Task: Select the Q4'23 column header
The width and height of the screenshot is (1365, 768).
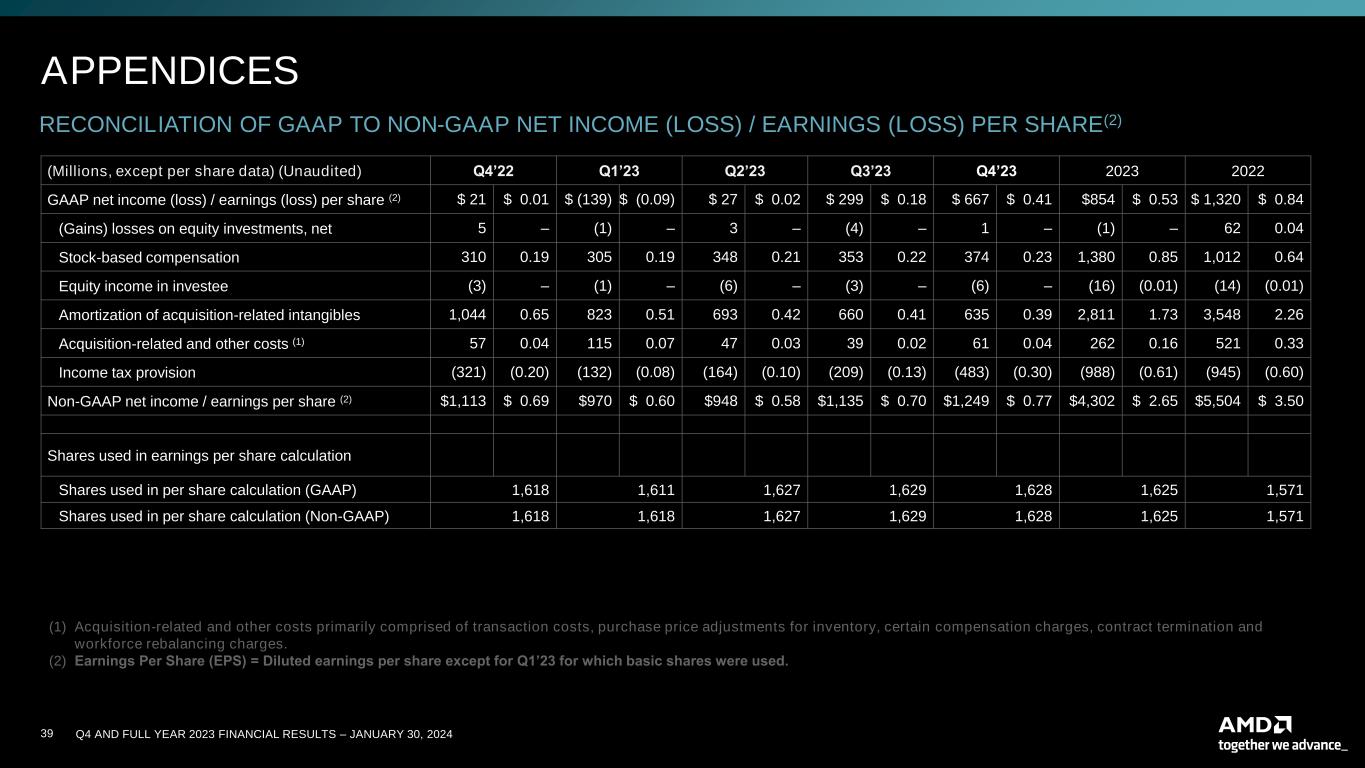Action: pyautogui.click(x=996, y=169)
